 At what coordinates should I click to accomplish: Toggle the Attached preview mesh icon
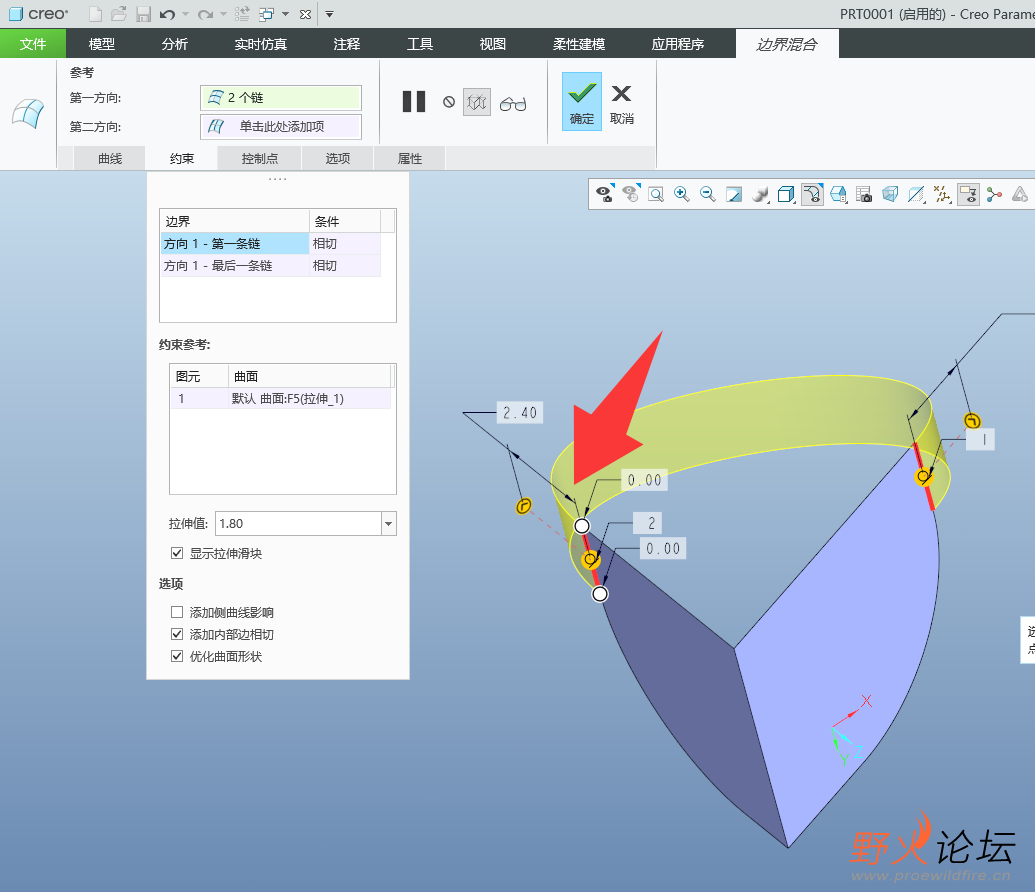477,102
